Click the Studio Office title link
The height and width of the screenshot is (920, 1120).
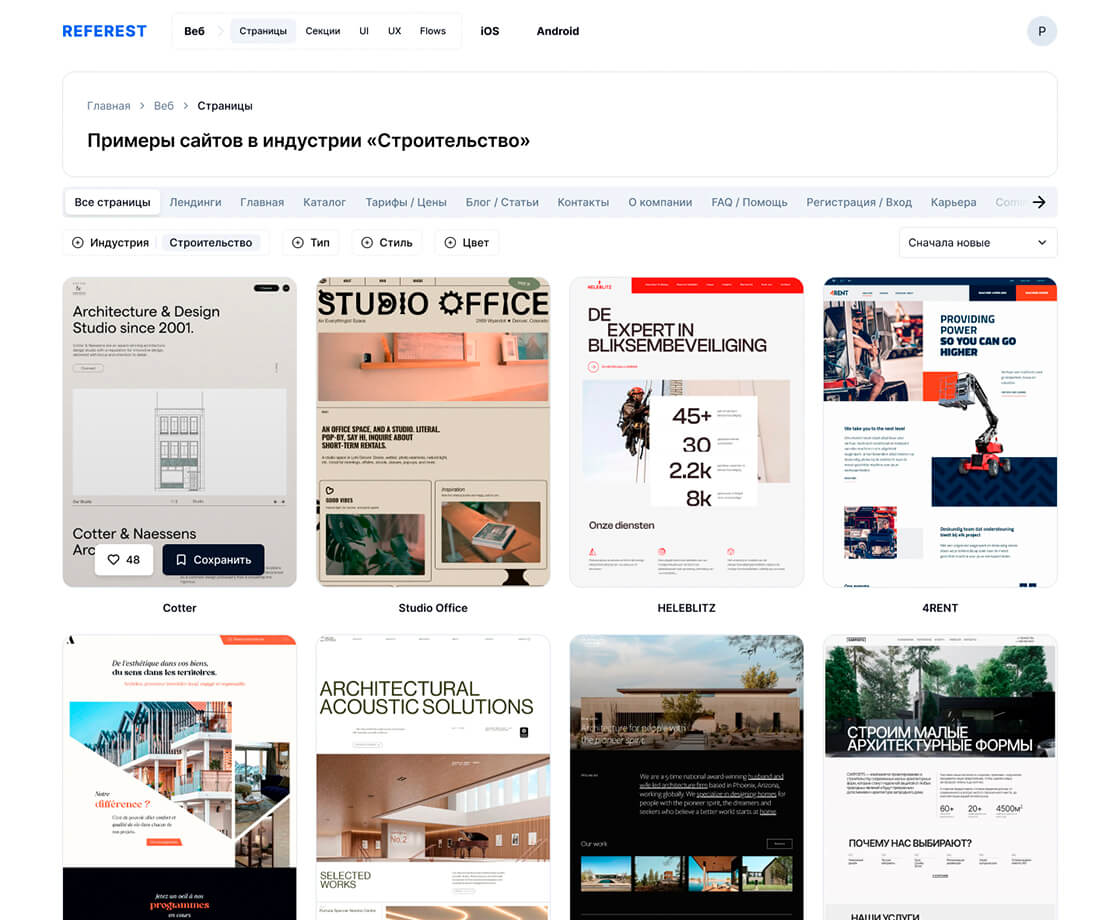(433, 608)
